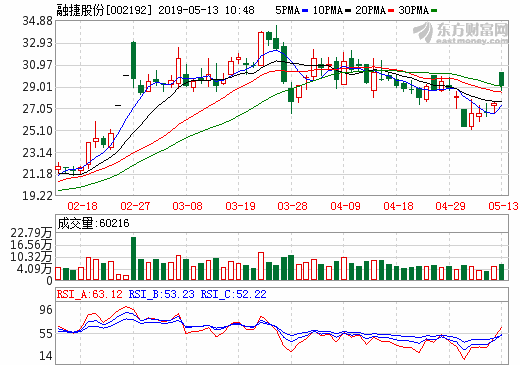Click the 10PMA legend label
This screenshot has height=365, width=520.
[328, 10]
